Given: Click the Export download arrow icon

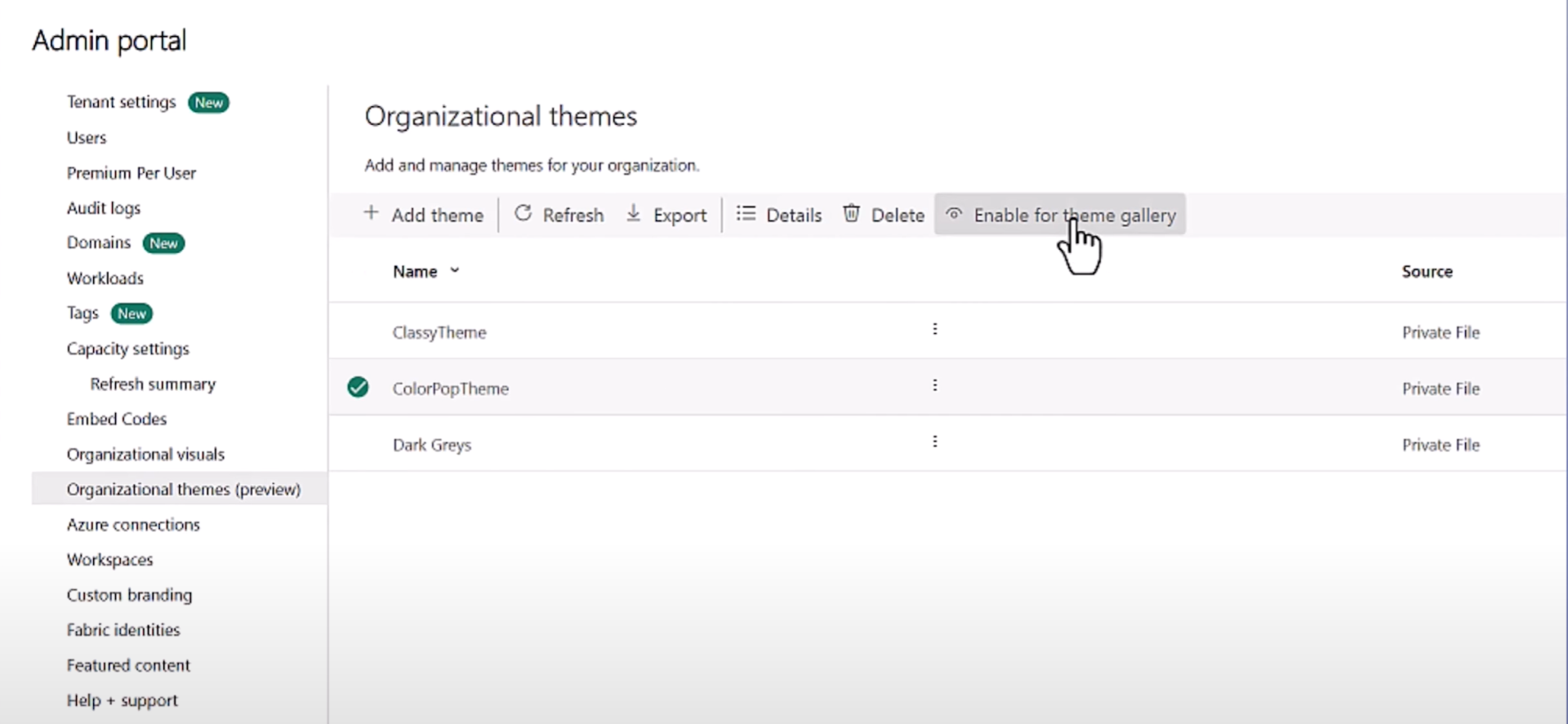Looking at the screenshot, I should [633, 214].
